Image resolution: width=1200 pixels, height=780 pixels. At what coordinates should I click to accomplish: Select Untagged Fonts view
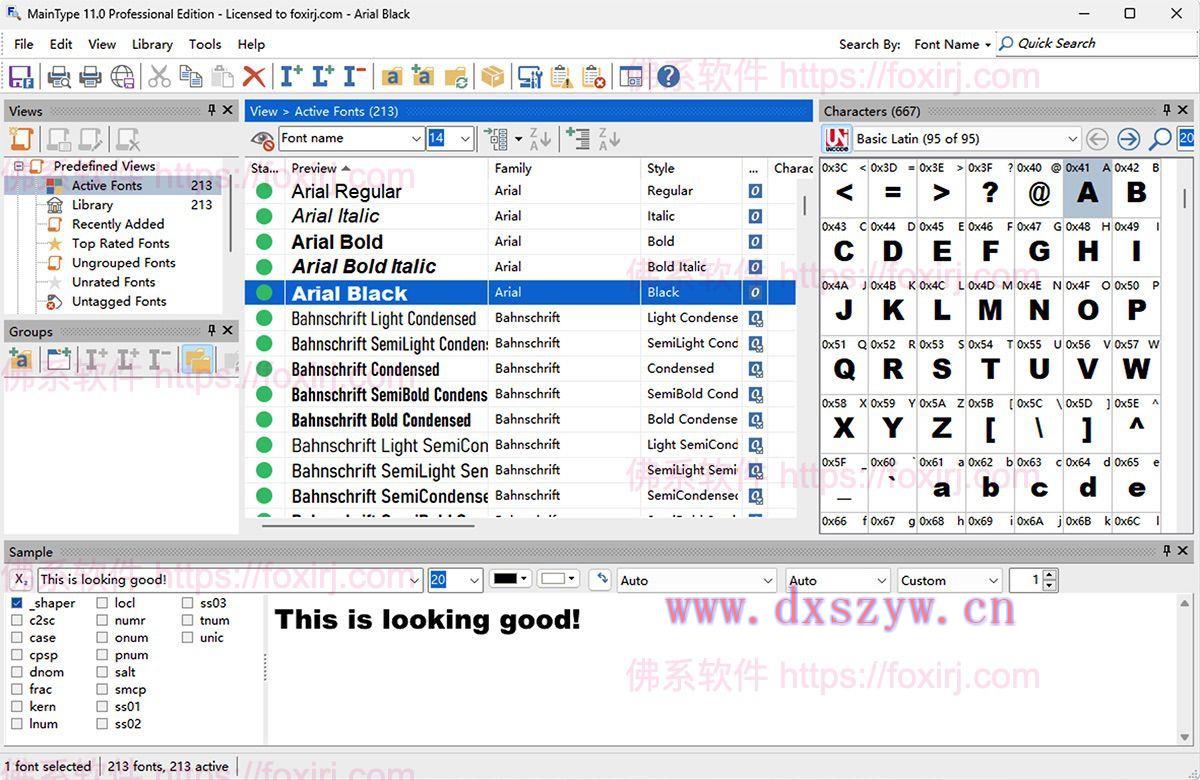tap(119, 301)
